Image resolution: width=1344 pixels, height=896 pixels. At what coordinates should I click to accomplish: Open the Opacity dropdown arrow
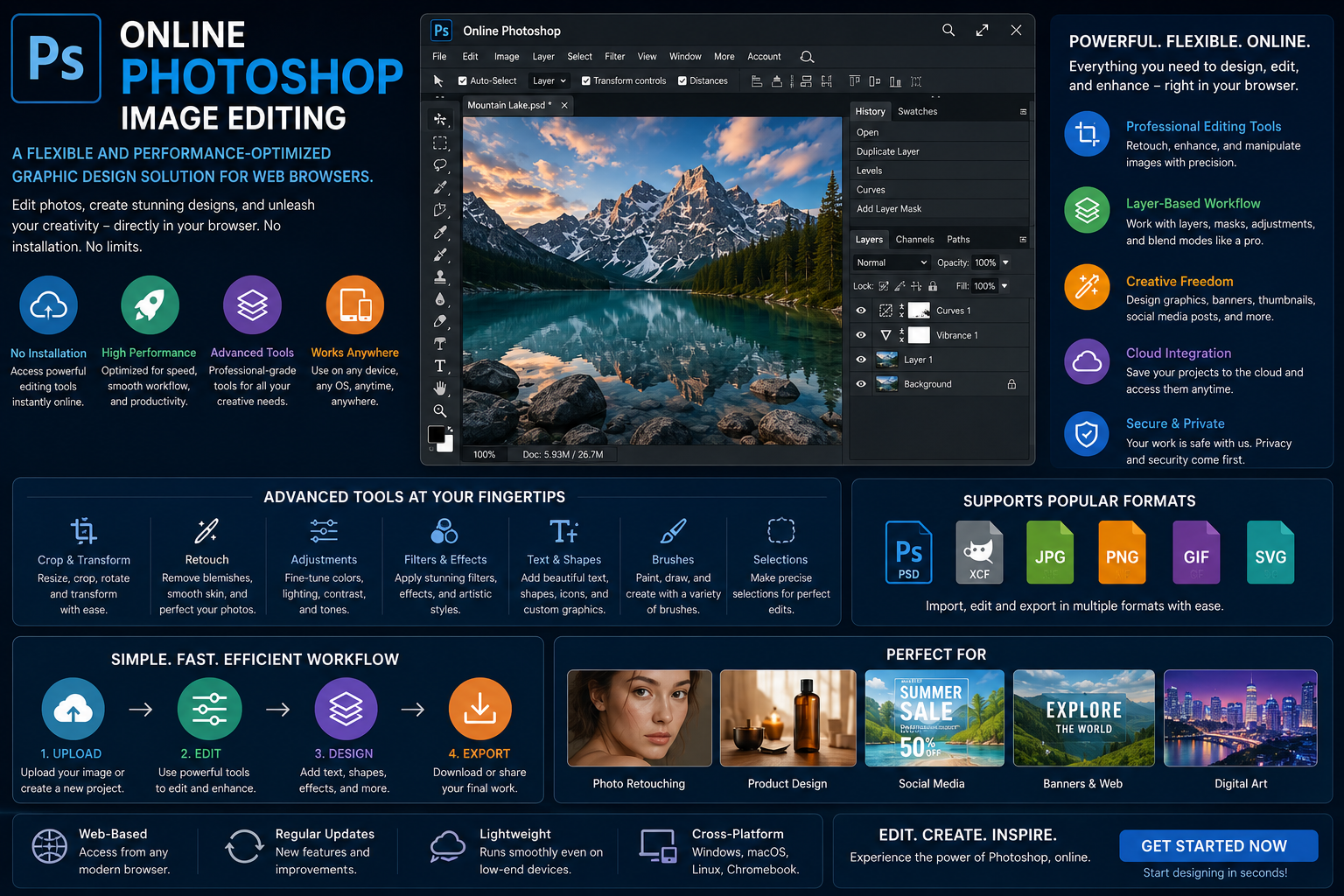(1005, 262)
